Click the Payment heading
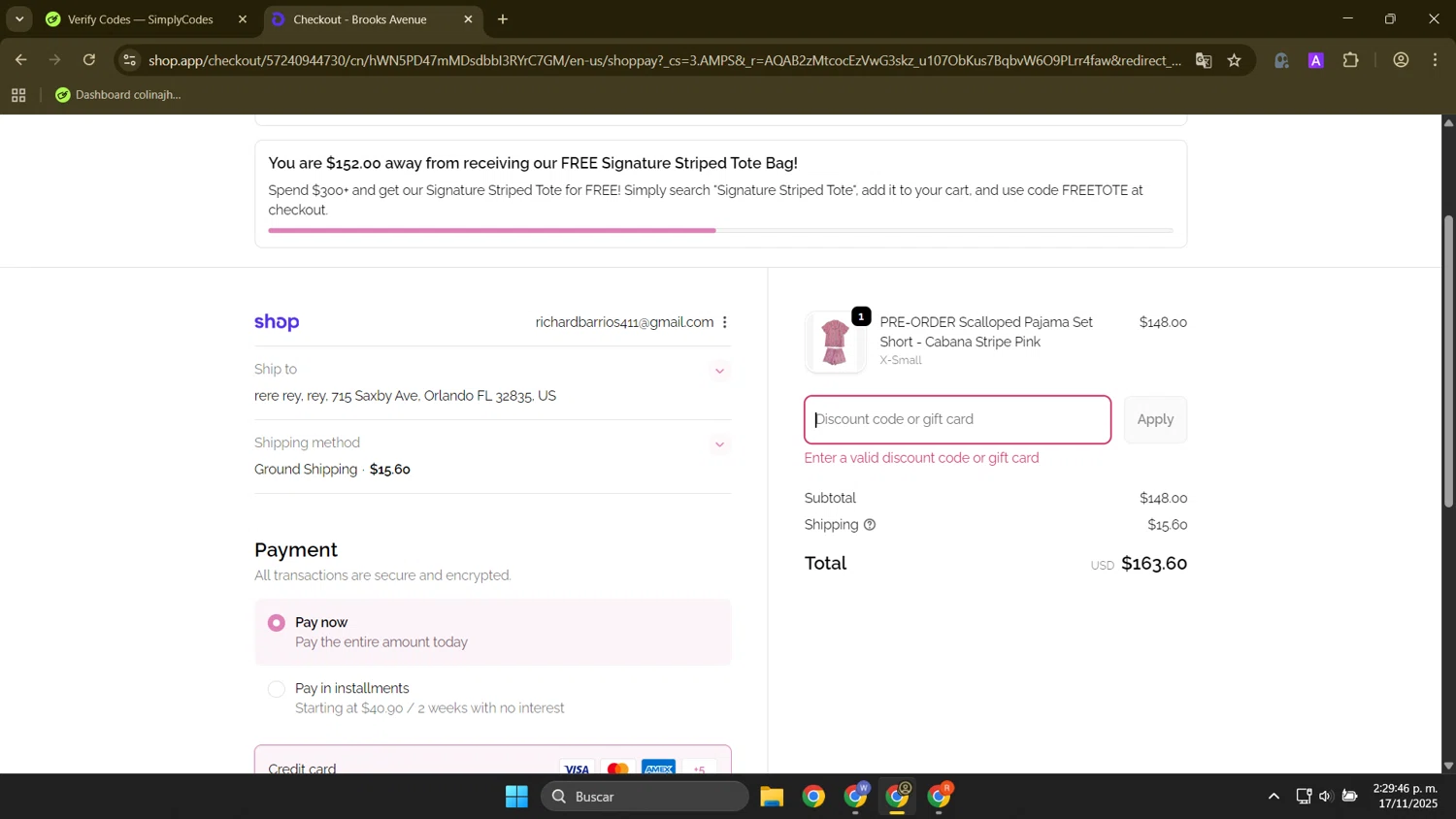The width and height of the screenshot is (1456, 819). click(x=296, y=550)
